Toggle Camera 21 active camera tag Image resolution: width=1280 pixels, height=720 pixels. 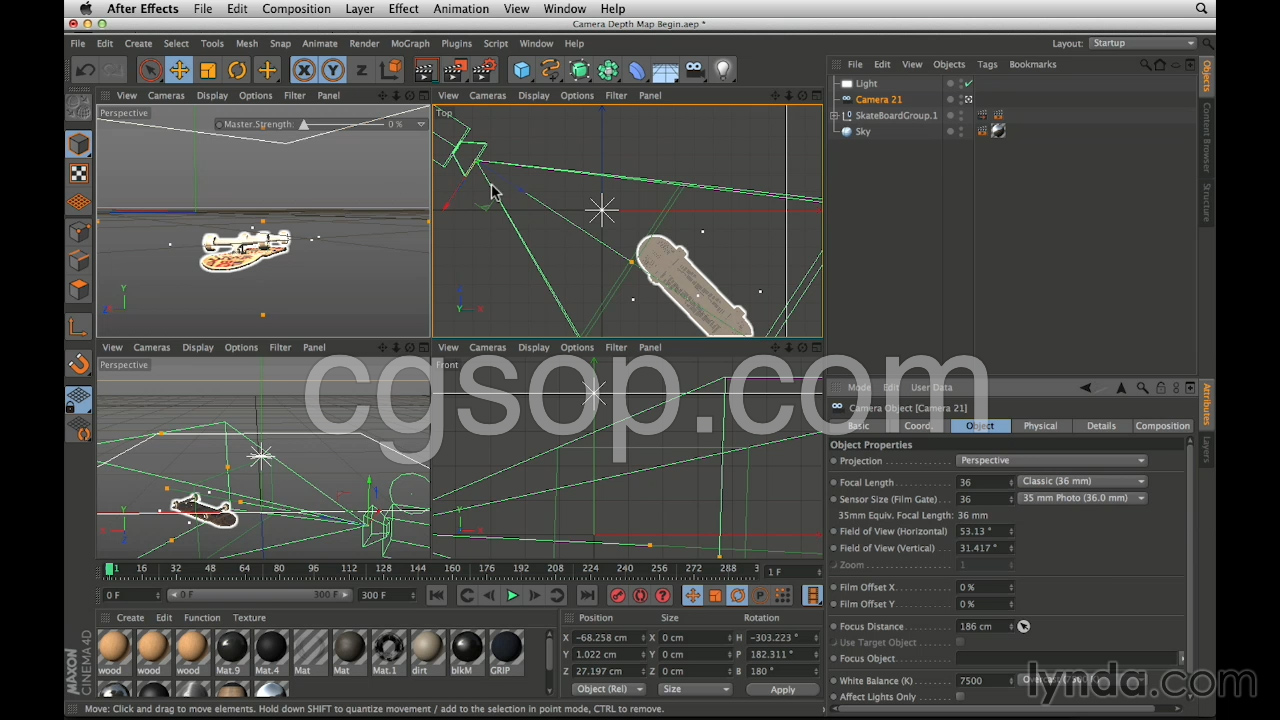pos(968,100)
